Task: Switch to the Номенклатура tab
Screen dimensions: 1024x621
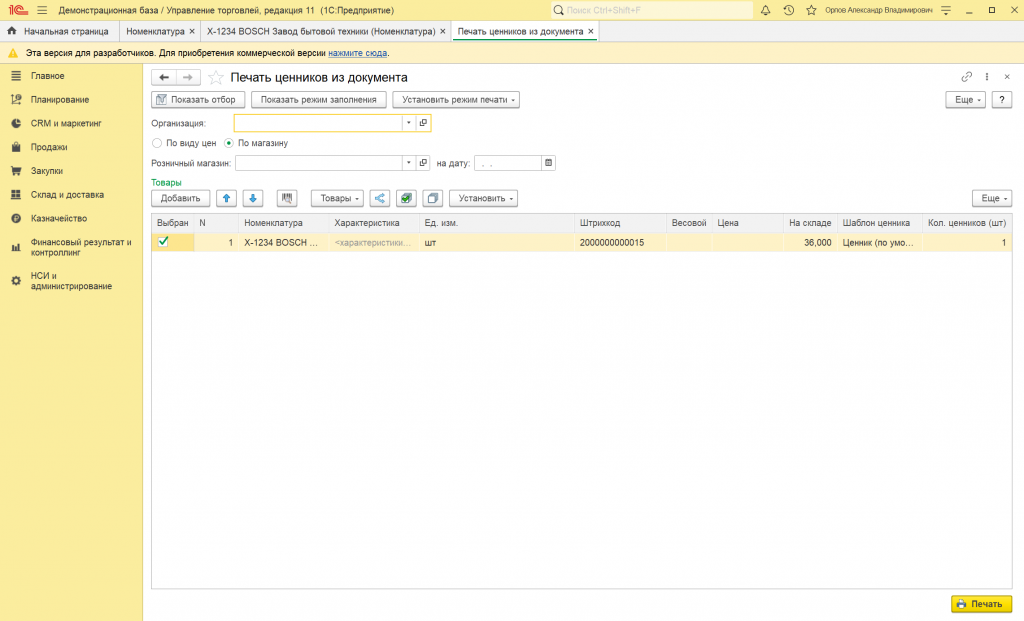Action: point(155,31)
